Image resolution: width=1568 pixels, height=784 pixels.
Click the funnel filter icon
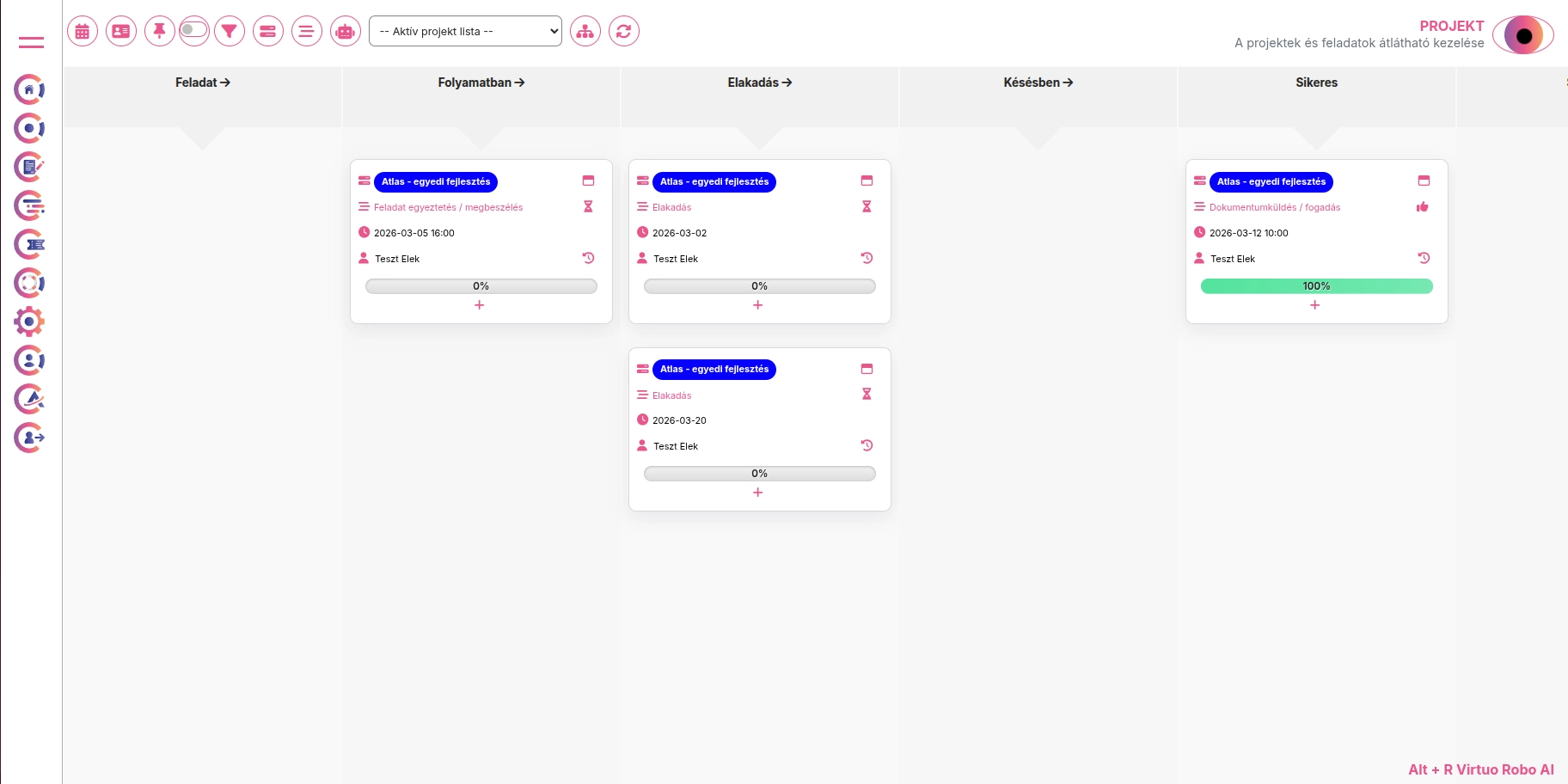point(230,32)
